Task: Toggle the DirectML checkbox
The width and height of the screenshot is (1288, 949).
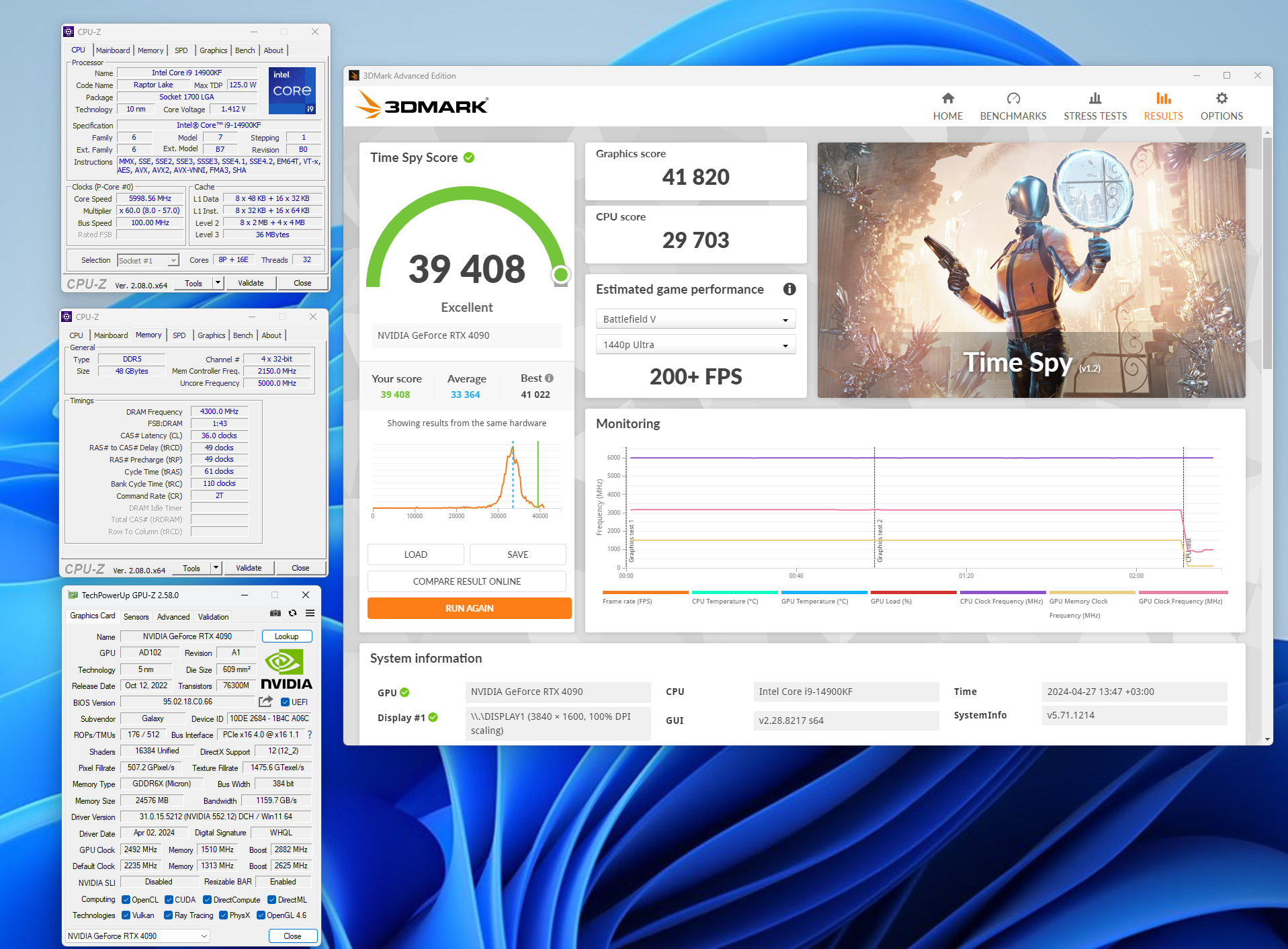Action: (x=272, y=899)
